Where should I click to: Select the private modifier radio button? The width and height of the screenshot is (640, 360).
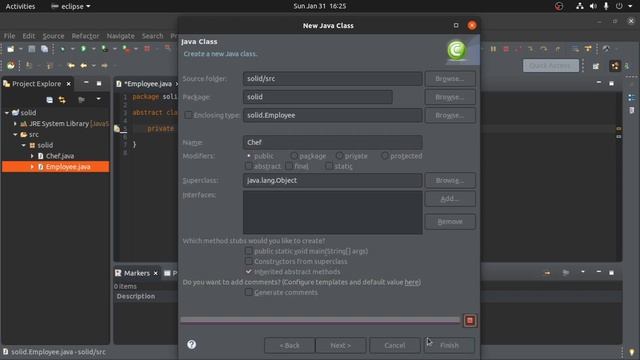point(339,156)
